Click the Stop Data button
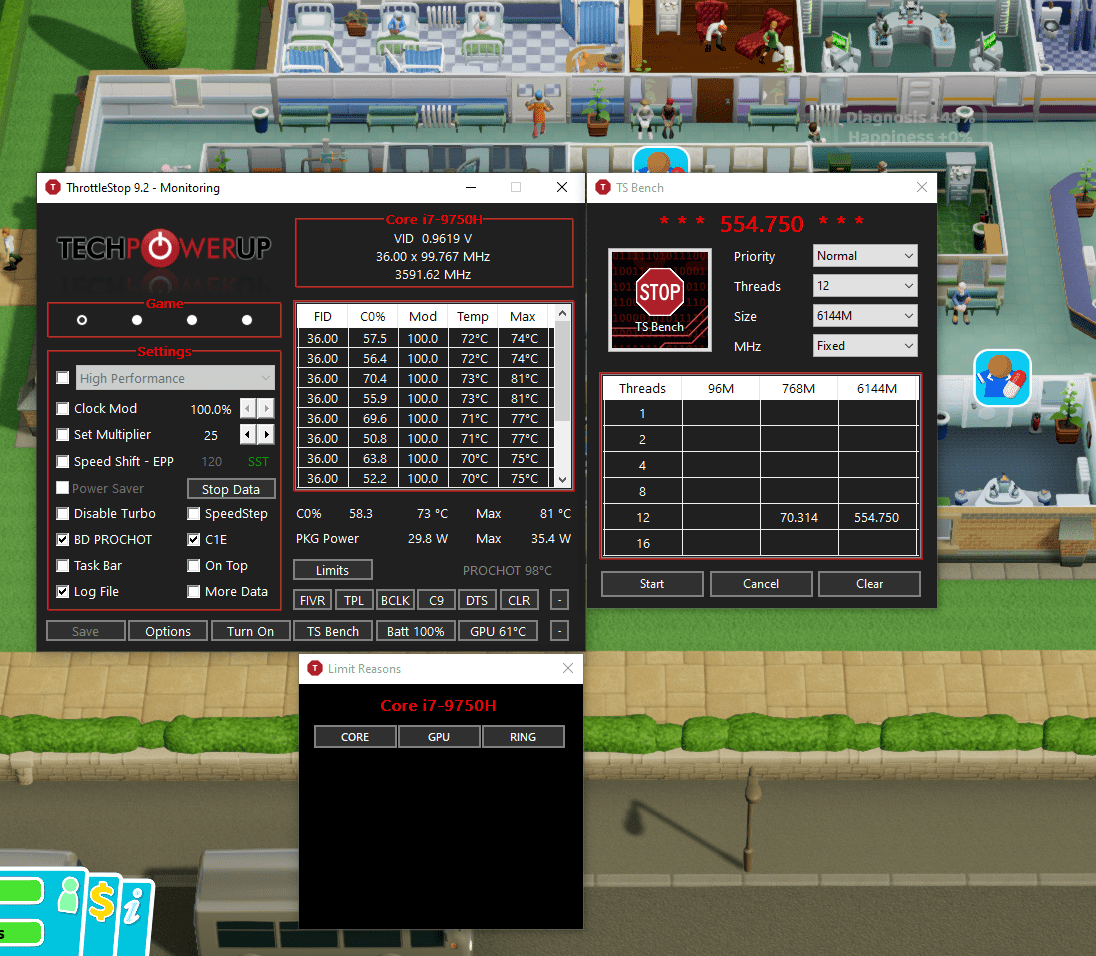This screenshot has width=1096, height=956. (x=231, y=489)
